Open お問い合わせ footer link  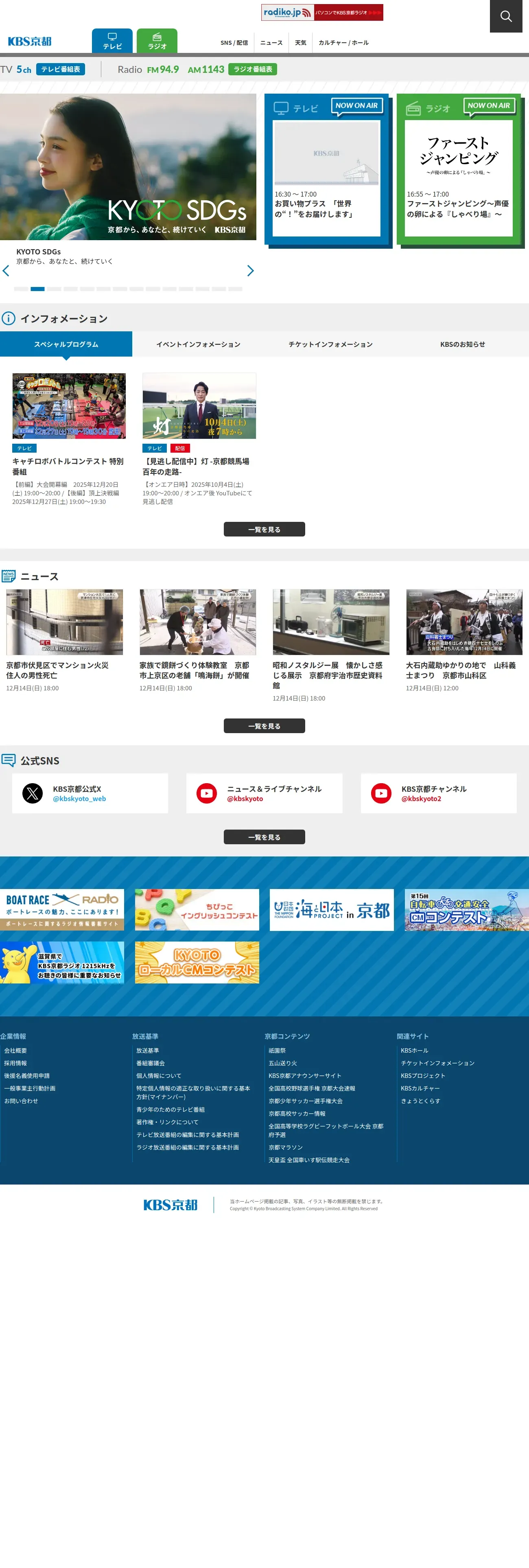(x=21, y=1101)
